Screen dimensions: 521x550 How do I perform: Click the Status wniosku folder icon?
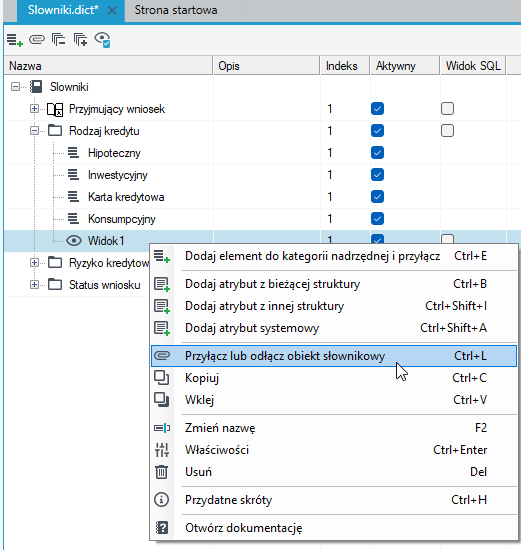coord(55,284)
